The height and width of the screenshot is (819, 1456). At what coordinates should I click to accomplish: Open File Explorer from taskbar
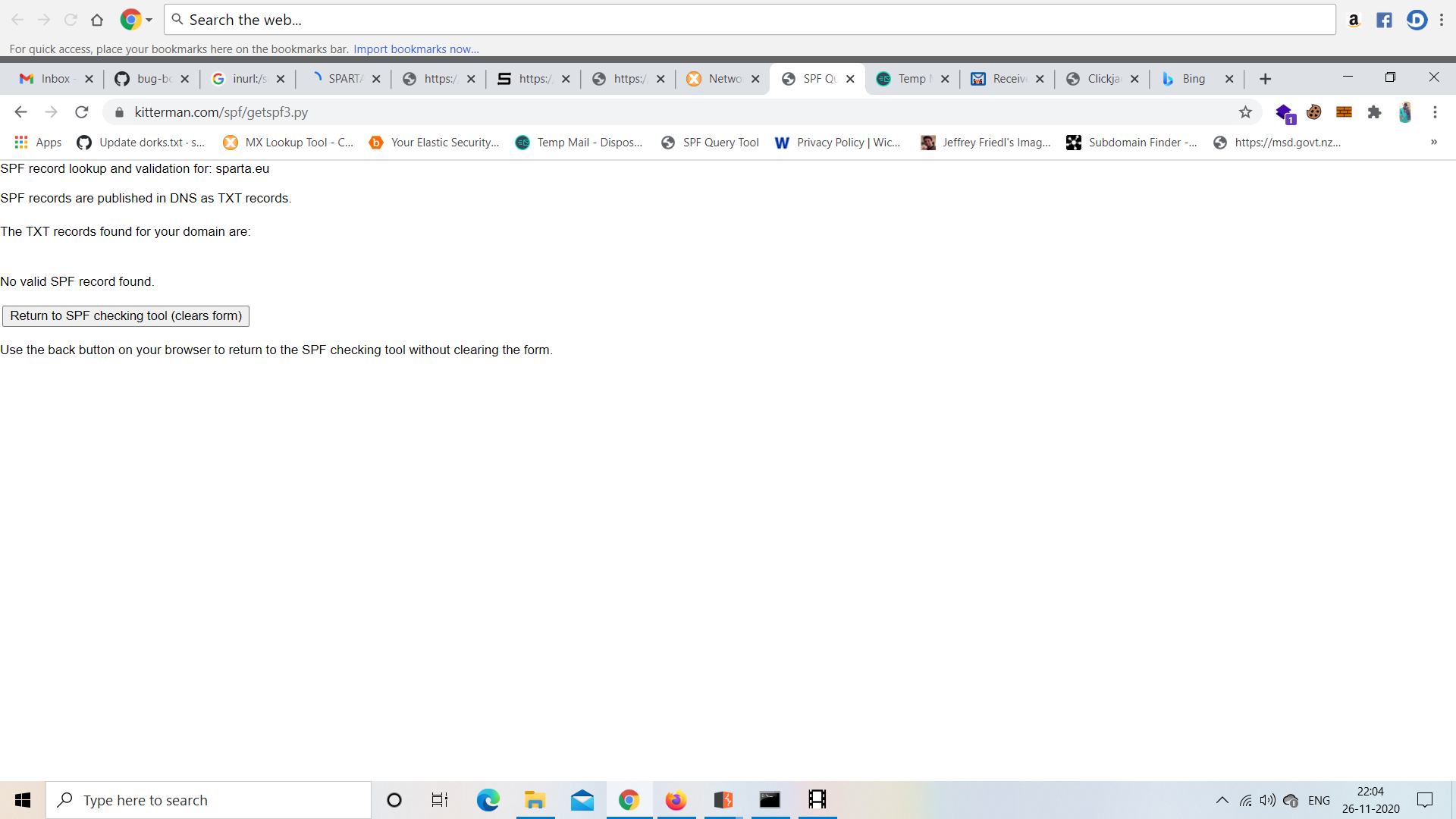pyautogui.click(x=535, y=800)
